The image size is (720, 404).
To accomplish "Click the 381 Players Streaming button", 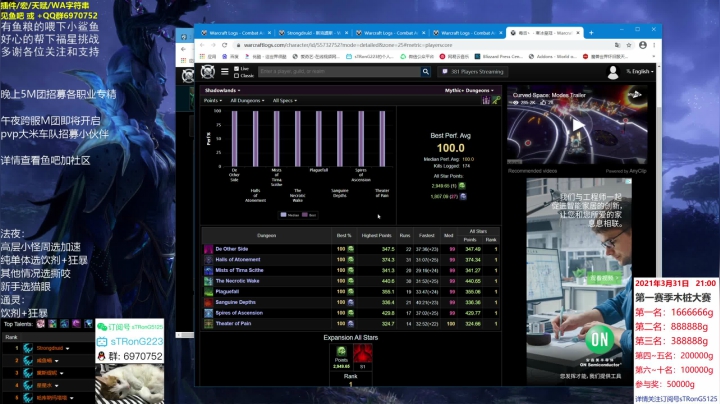I will point(472,72).
